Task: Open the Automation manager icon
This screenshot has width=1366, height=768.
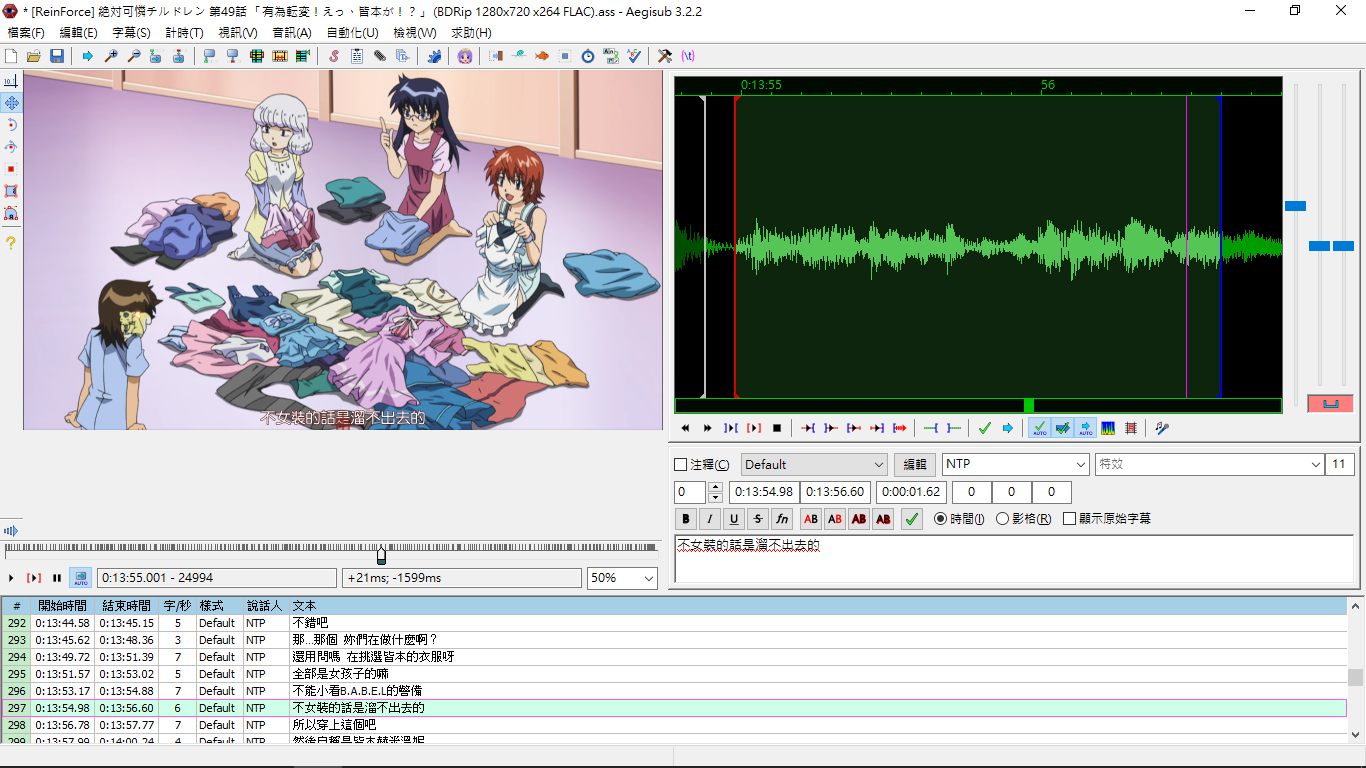Action: coord(434,56)
